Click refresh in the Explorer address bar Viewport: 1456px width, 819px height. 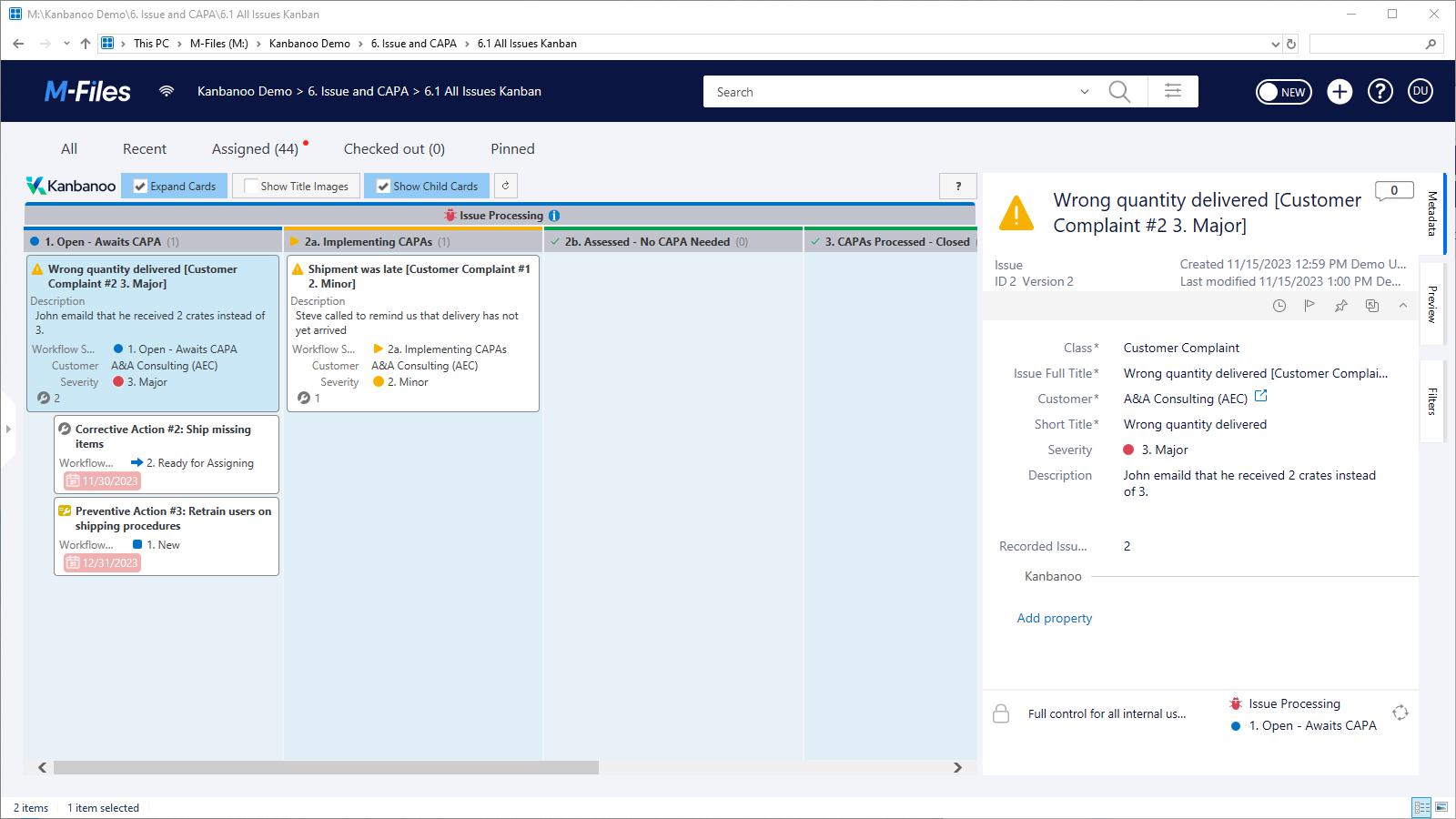(x=1290, y=44)
